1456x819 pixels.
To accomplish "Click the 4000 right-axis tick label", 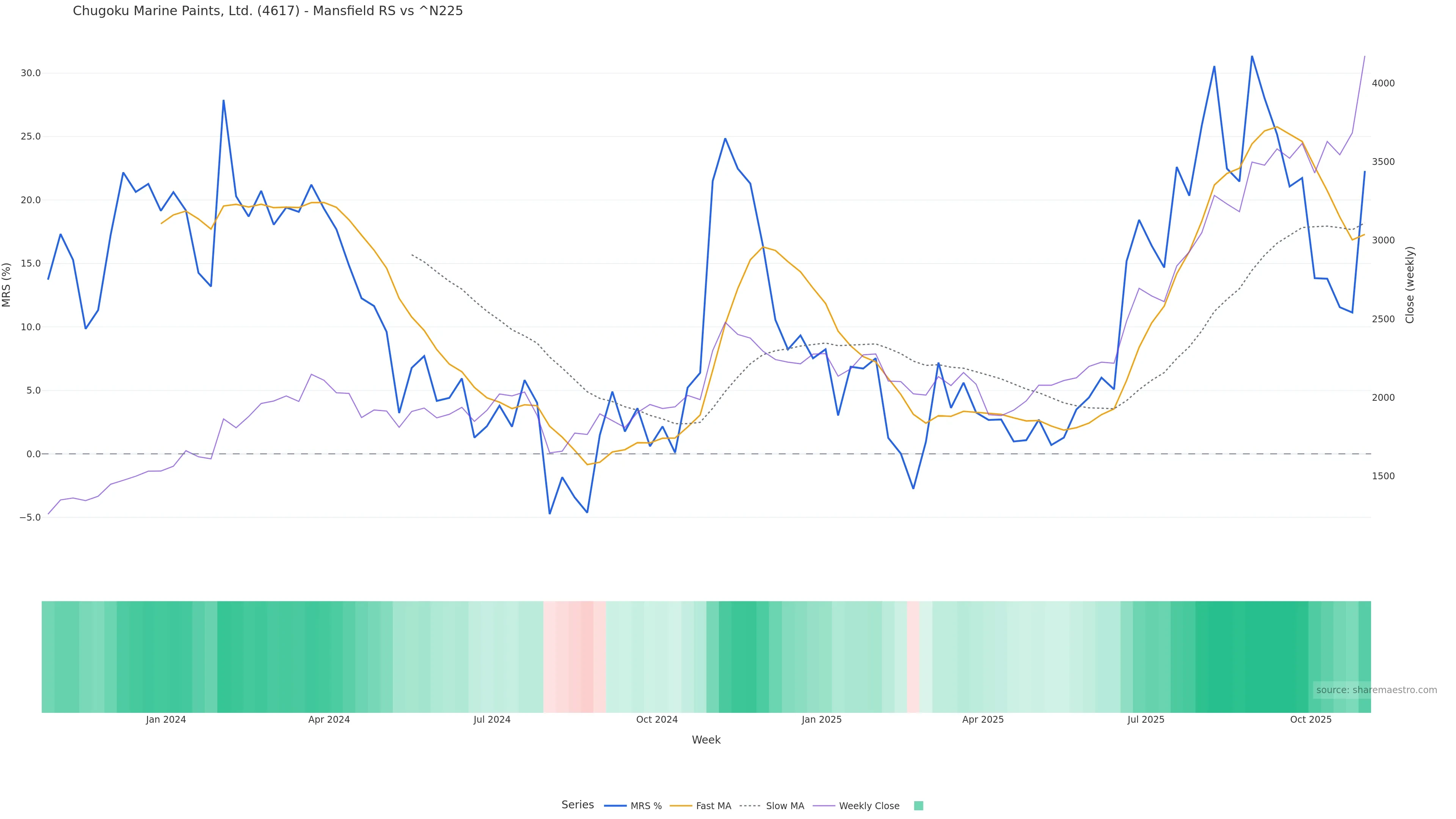I will pos(1383,83).
